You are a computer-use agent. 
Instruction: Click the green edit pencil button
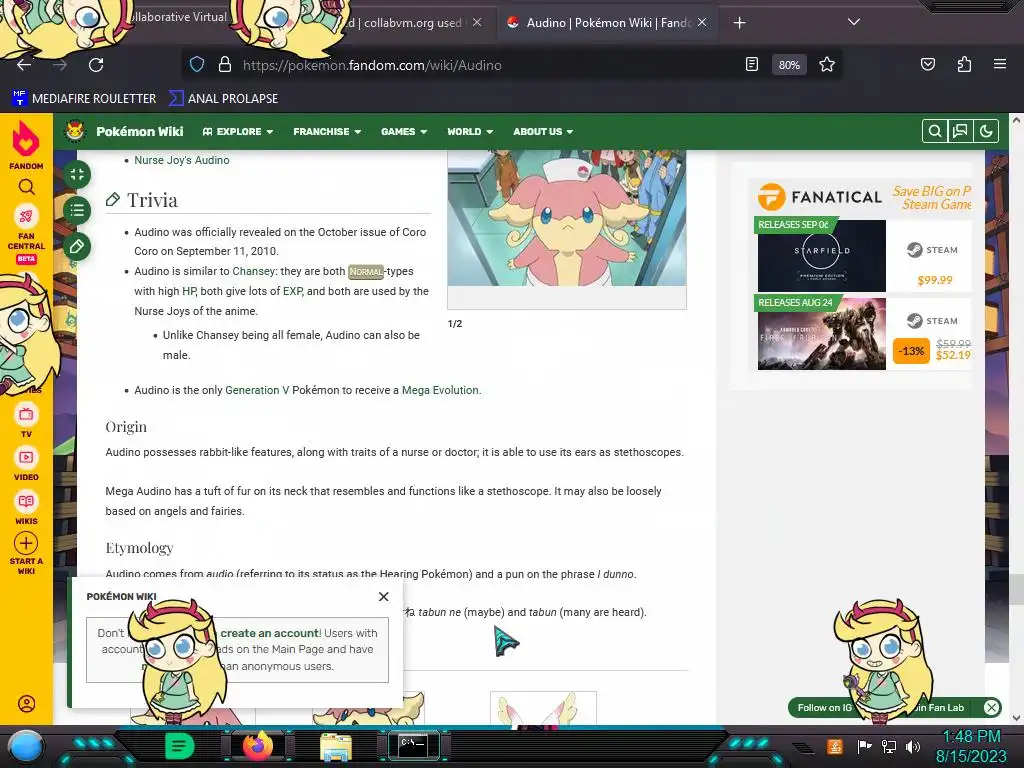pyautogui.click(x=77, y=246)
